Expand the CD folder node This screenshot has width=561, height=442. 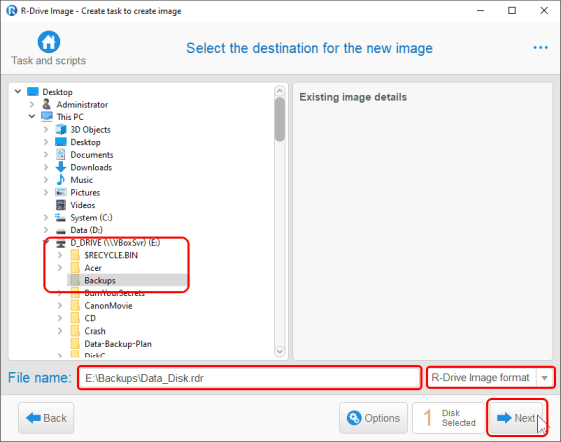tap(60, 318)
